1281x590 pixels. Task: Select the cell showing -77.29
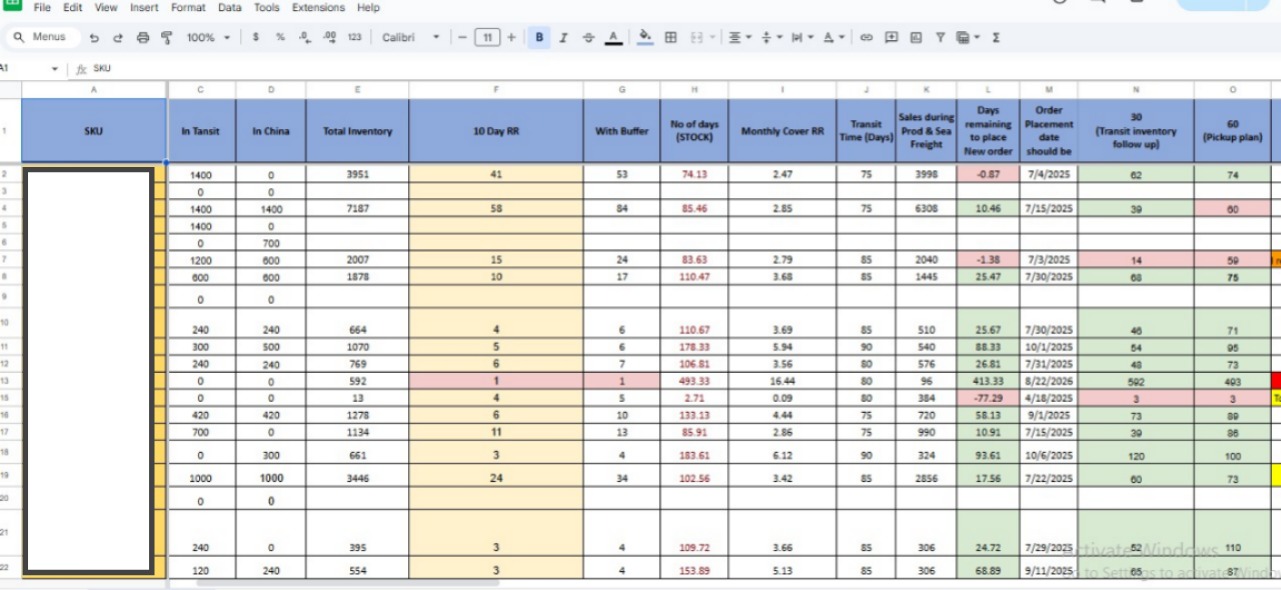(988, 398)
